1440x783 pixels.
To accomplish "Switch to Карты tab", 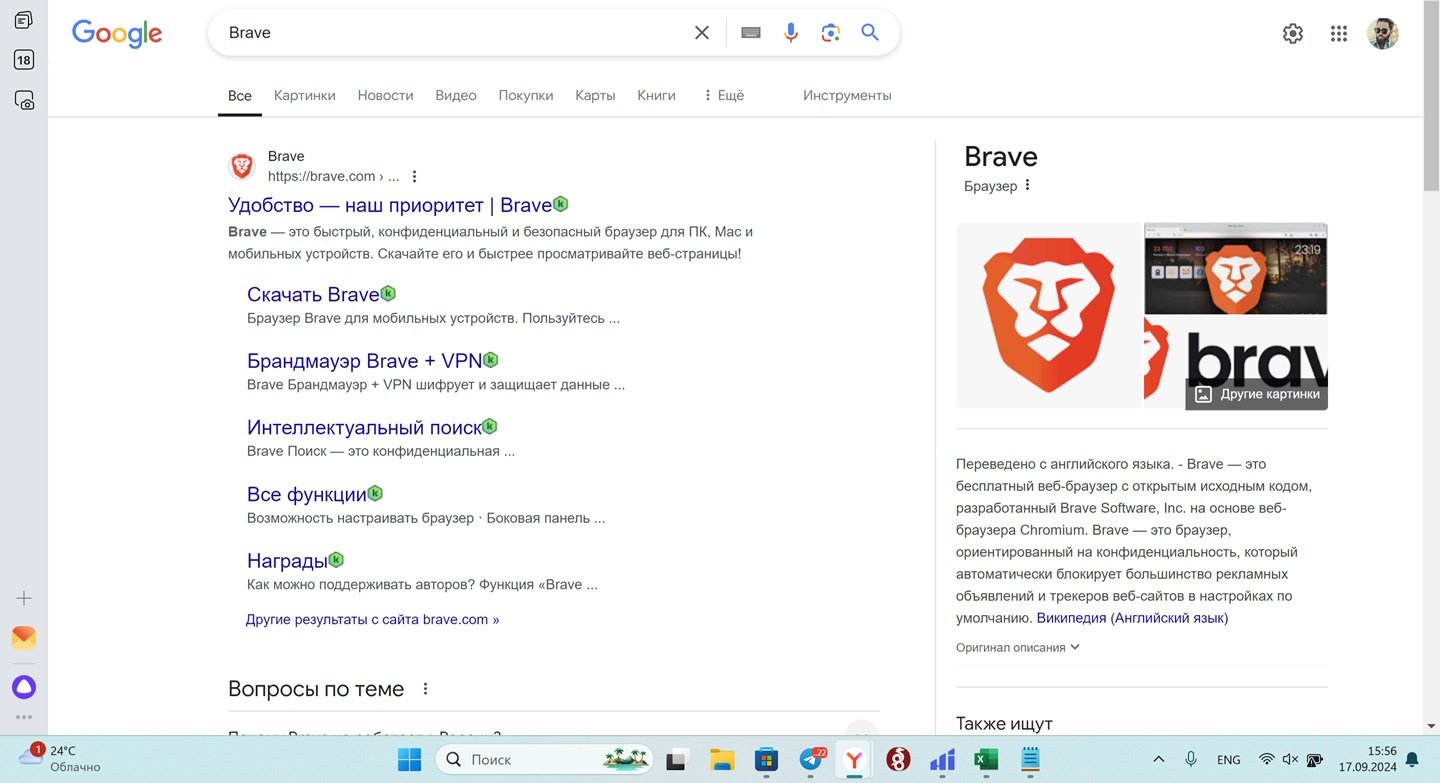I will [595, 96].
